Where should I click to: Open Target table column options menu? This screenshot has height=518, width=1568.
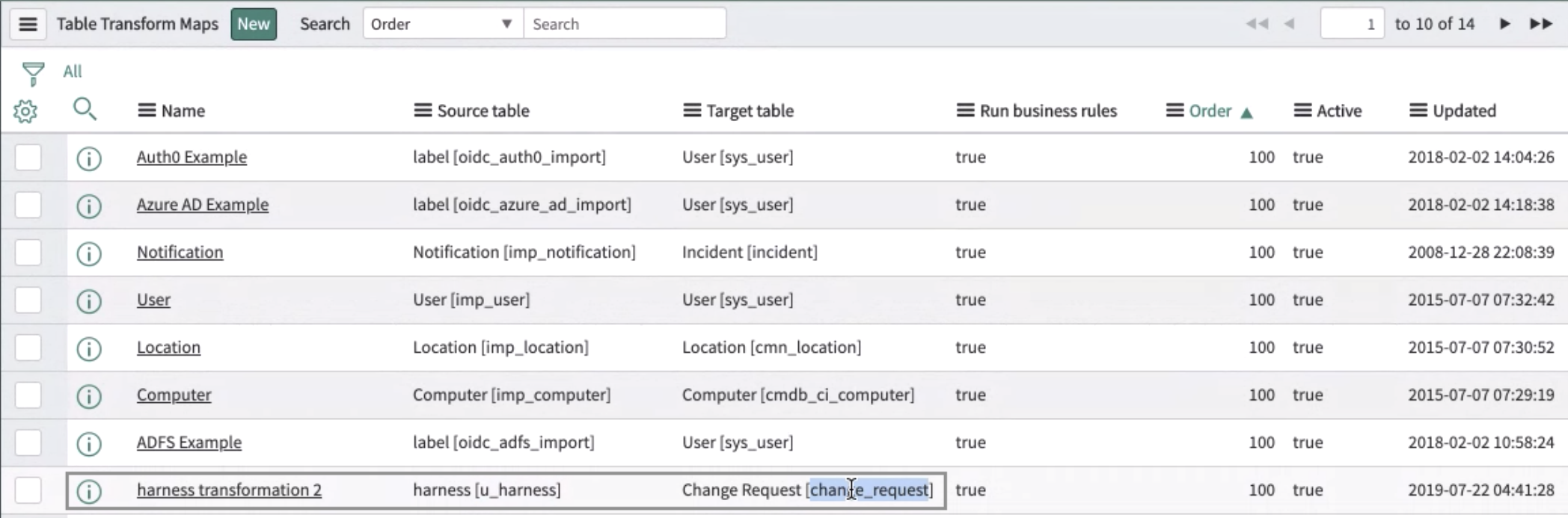pos(692,111)
